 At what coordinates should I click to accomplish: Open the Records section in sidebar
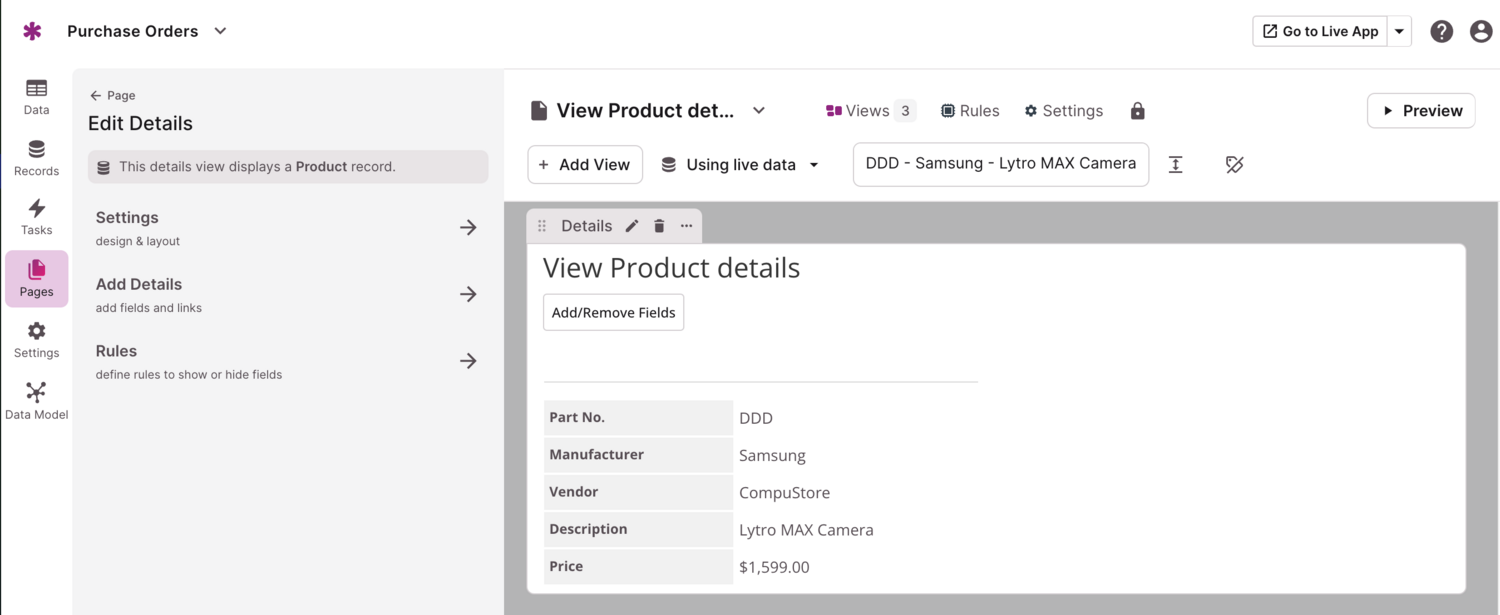click(36, 158)
